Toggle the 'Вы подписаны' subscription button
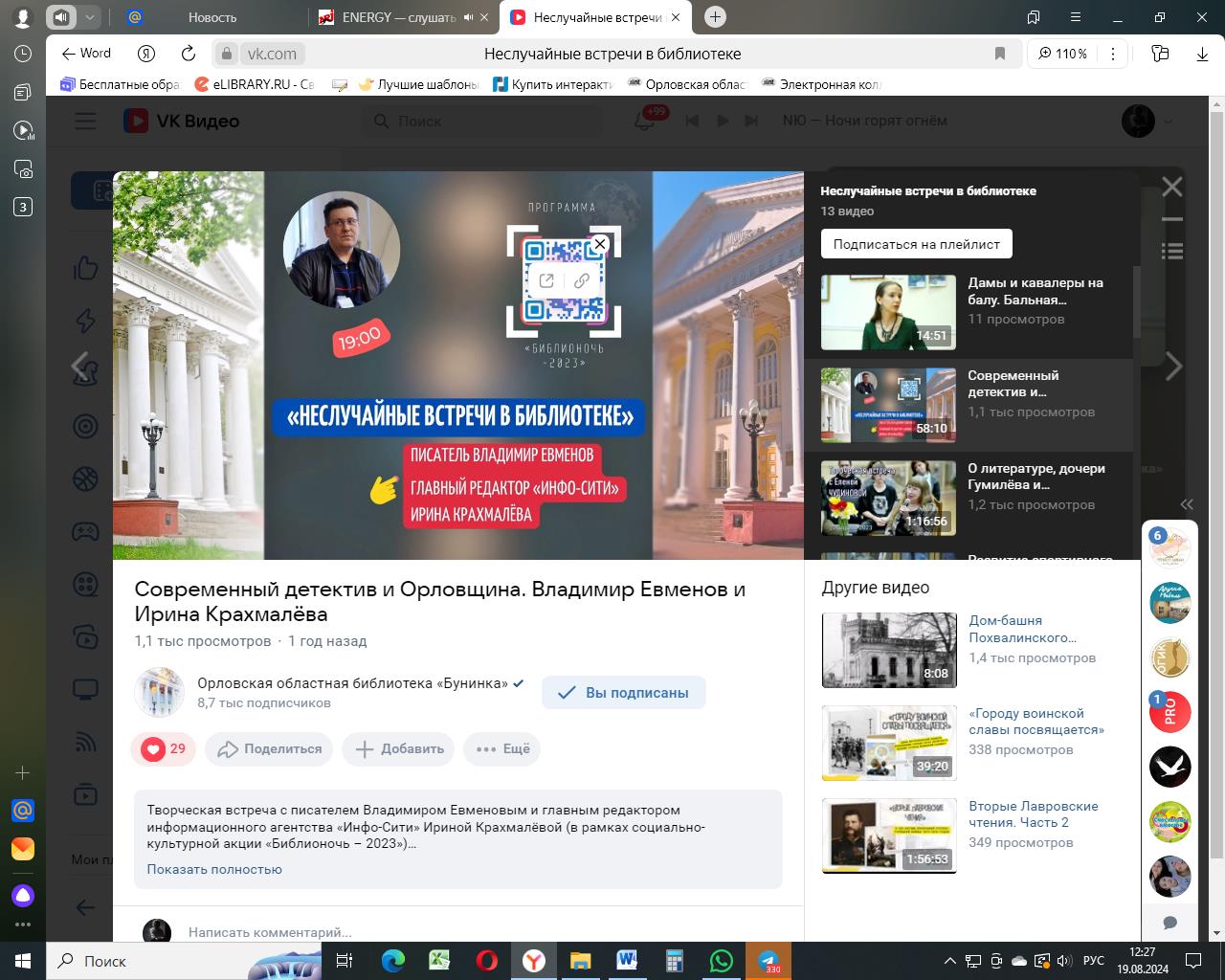 [623, 693]
